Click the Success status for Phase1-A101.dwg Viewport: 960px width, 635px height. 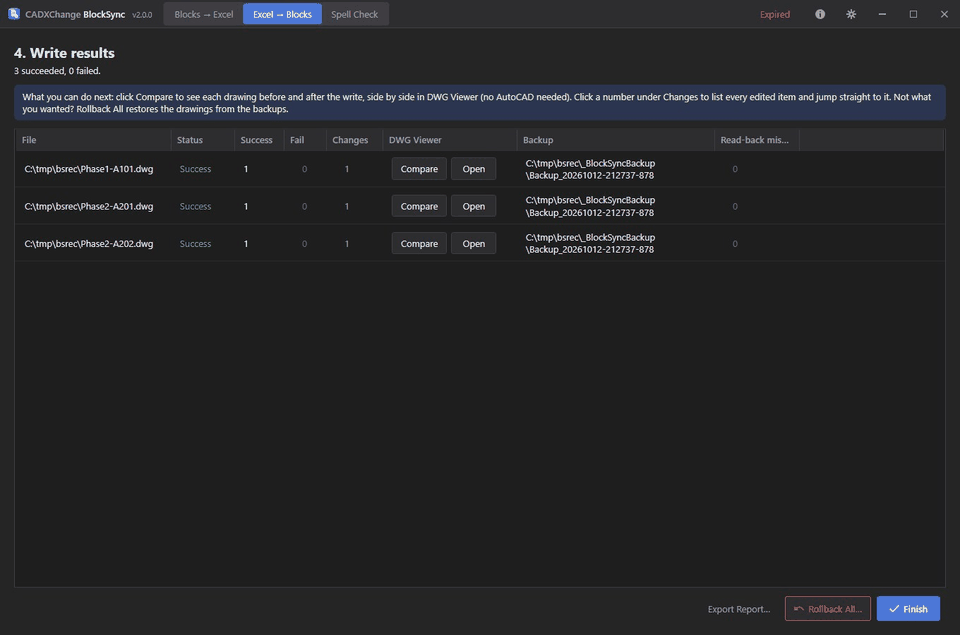pyautogui.click(x=195, y=169)
